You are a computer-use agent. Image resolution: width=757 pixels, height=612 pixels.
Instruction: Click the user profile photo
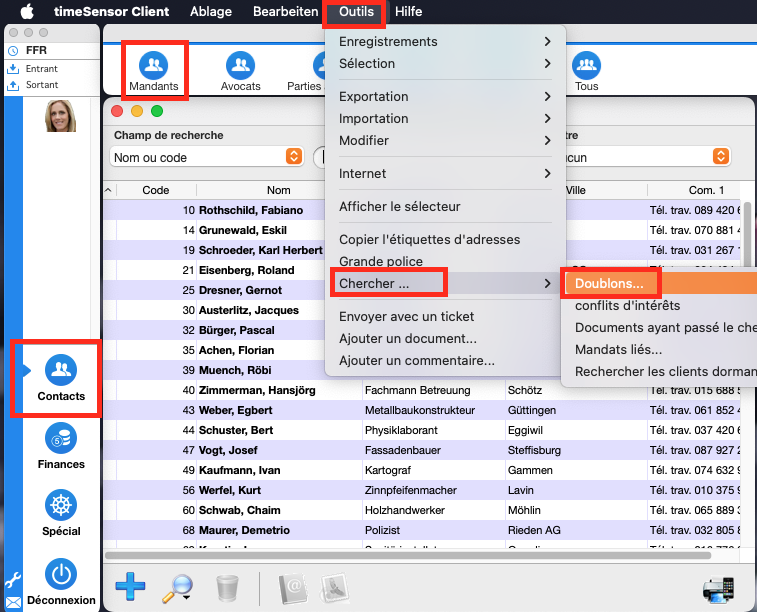pyautogui.click(x=60, y=116)
